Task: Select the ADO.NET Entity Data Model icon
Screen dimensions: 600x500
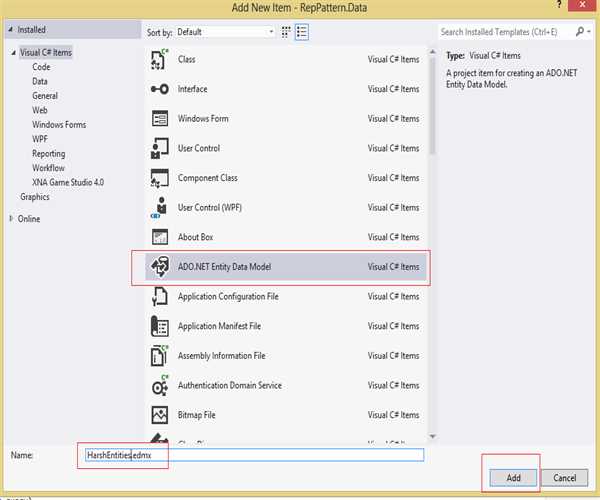Action: point(159,267)
